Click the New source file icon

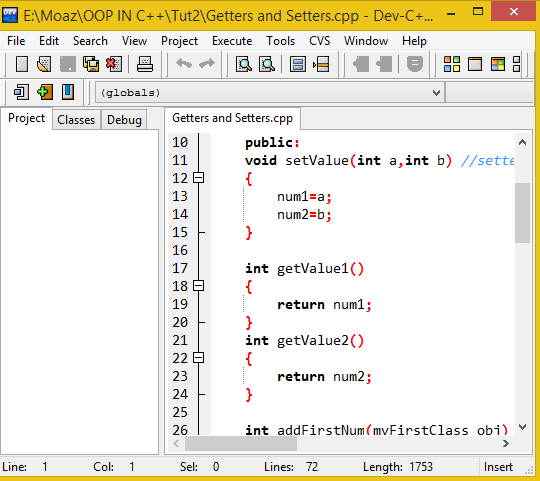[22, 64]
